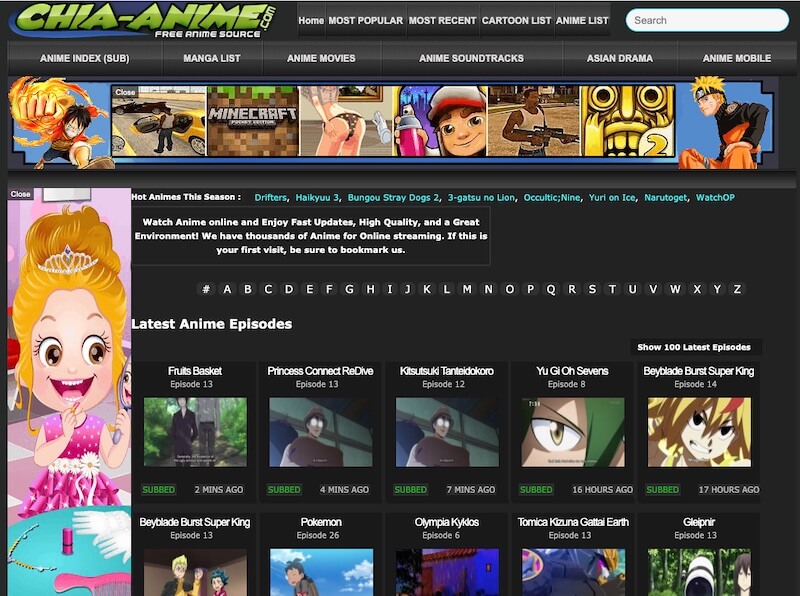The height and width of the screenshot is (596, 800).
Task: Open the WatchOP link
Action: pos(715,197)
